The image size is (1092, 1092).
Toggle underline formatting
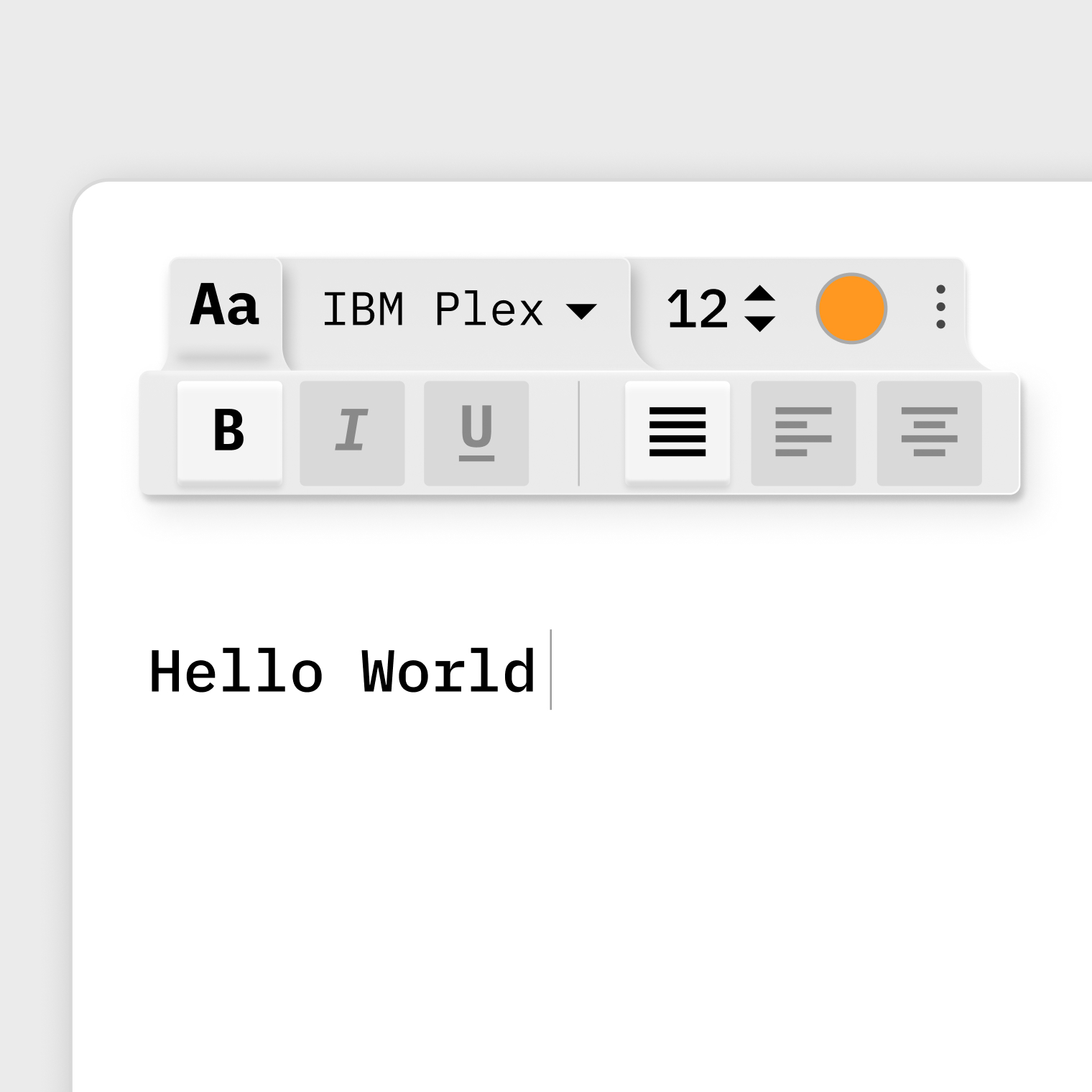[476, 433]
